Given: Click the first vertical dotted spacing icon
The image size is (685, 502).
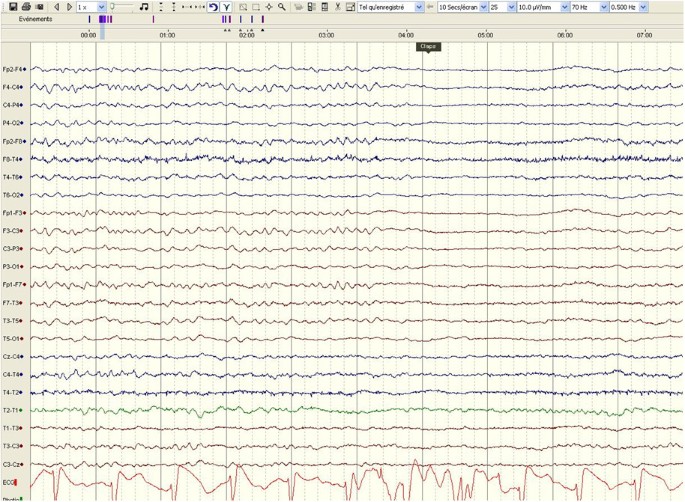Looking at the screenshot, I should click(x=161, y=7).
